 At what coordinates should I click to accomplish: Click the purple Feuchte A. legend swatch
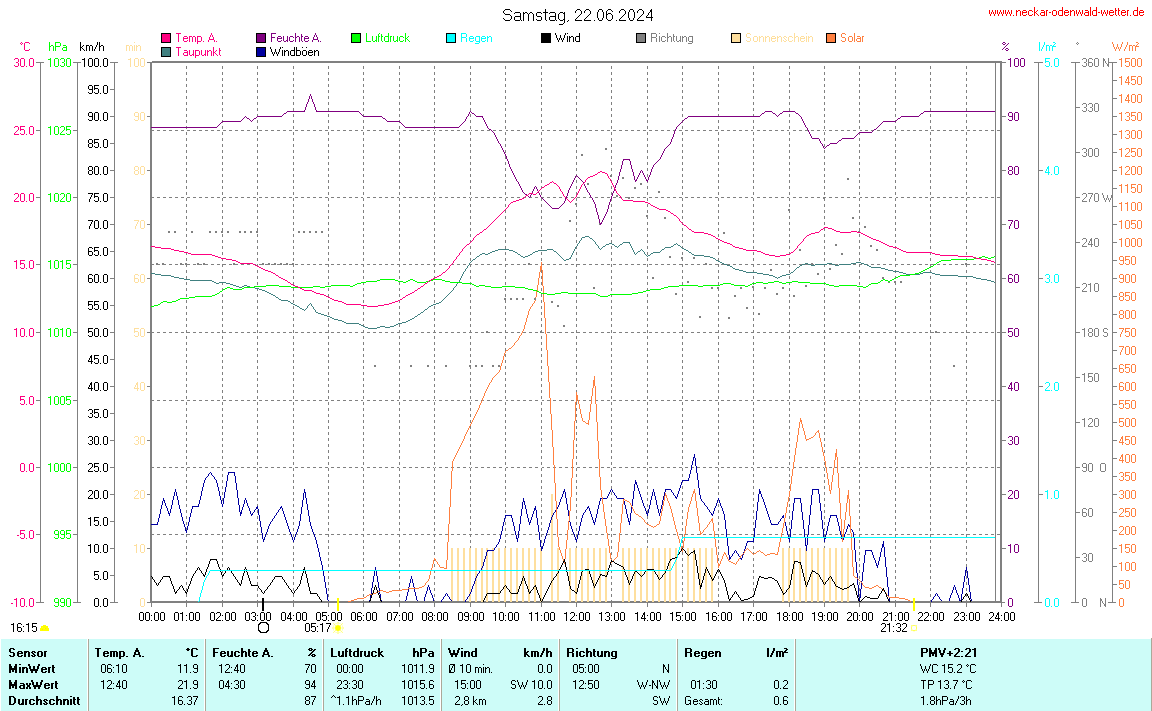coord(261,39)
